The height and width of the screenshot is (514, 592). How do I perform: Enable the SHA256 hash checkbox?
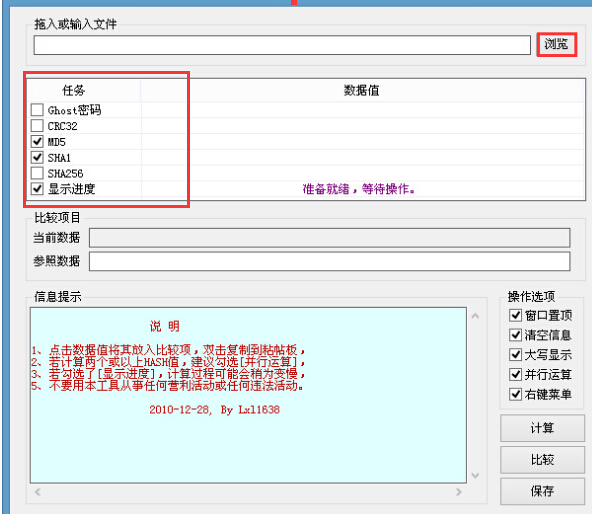37,173
